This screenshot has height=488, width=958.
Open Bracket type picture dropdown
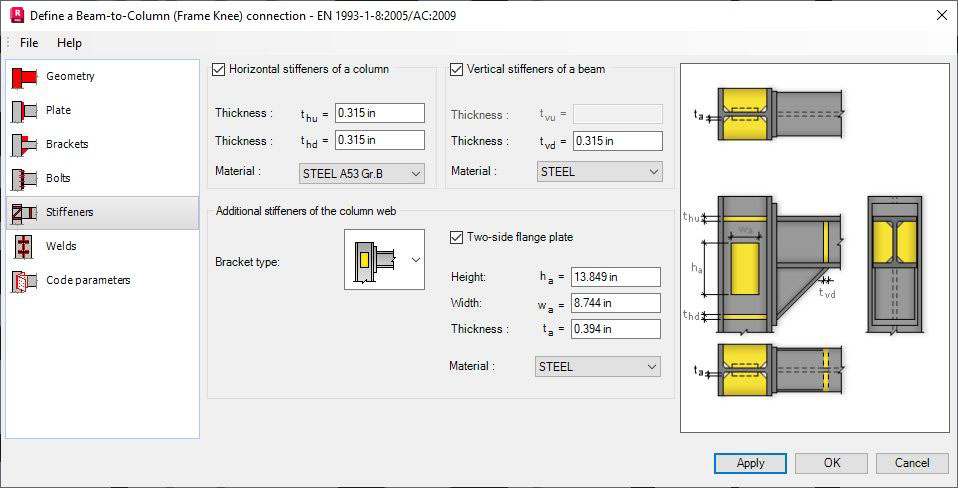tap(384, 260)
